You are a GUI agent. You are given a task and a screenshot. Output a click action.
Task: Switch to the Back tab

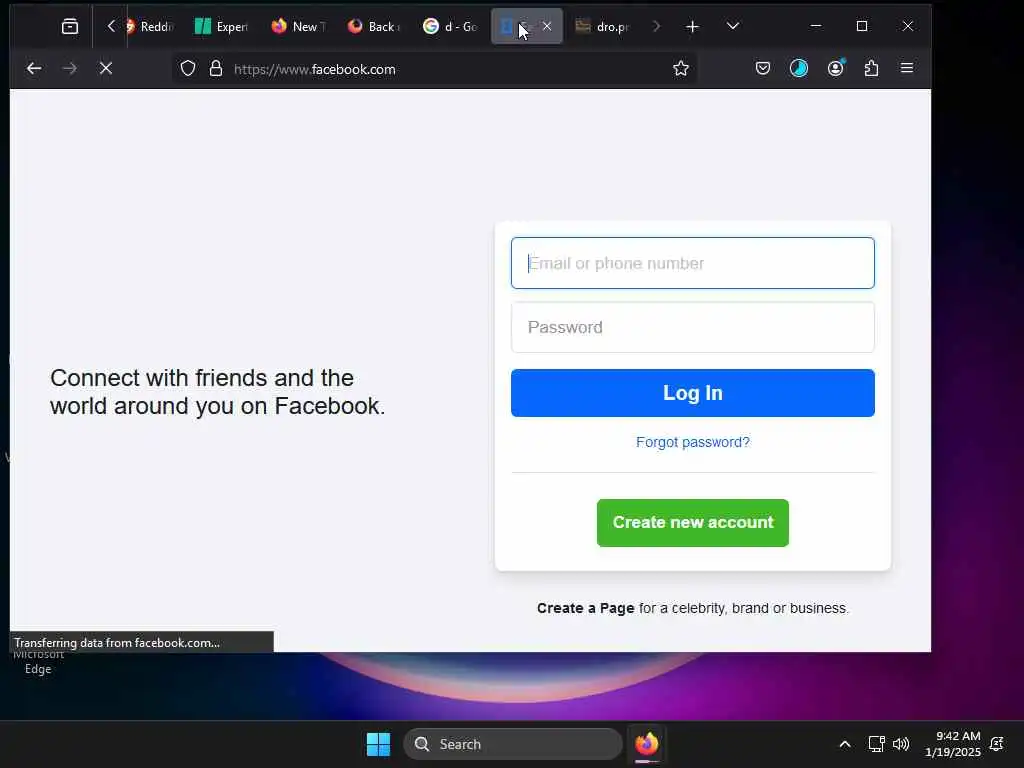pos(374,26)
